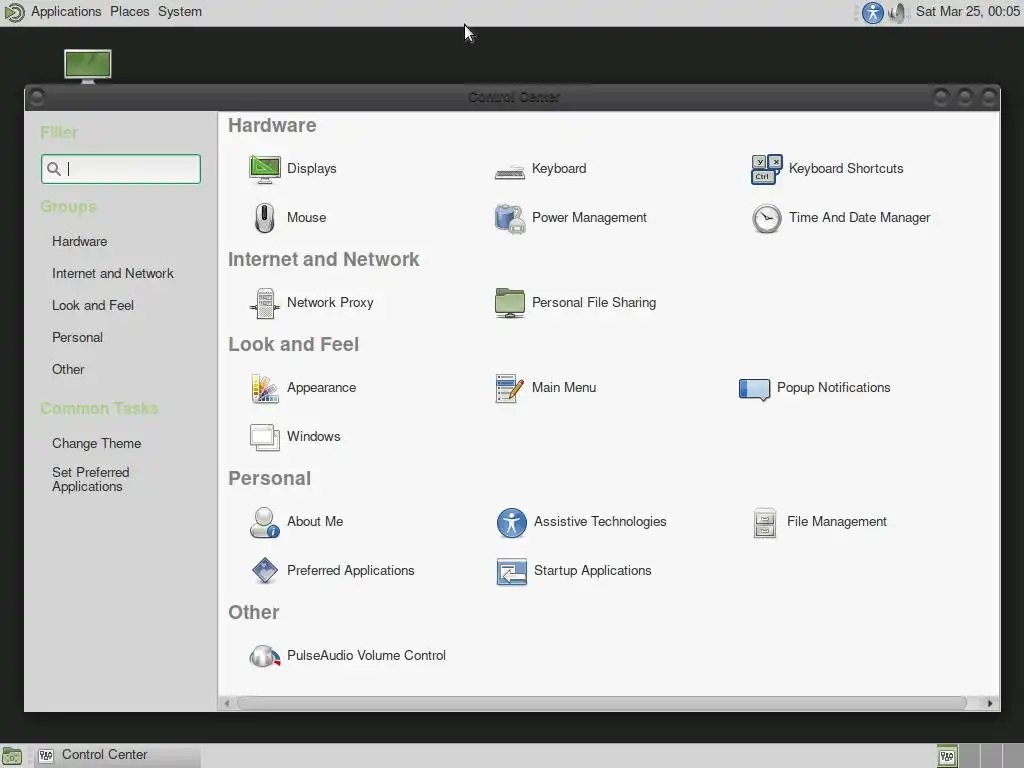This screenshot has height=768, width=1024.
Task: Open the Preferred Applications icon
Action: (264, 571)
